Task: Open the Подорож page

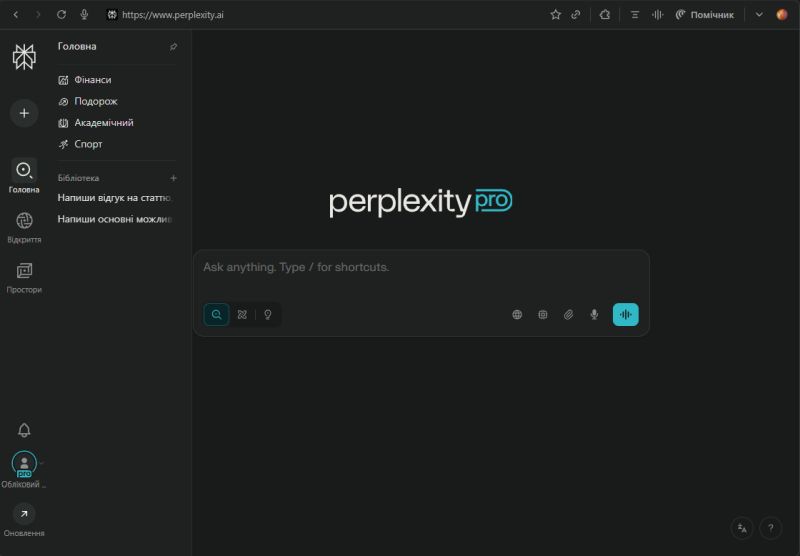Action: click(x=88, y=101)
